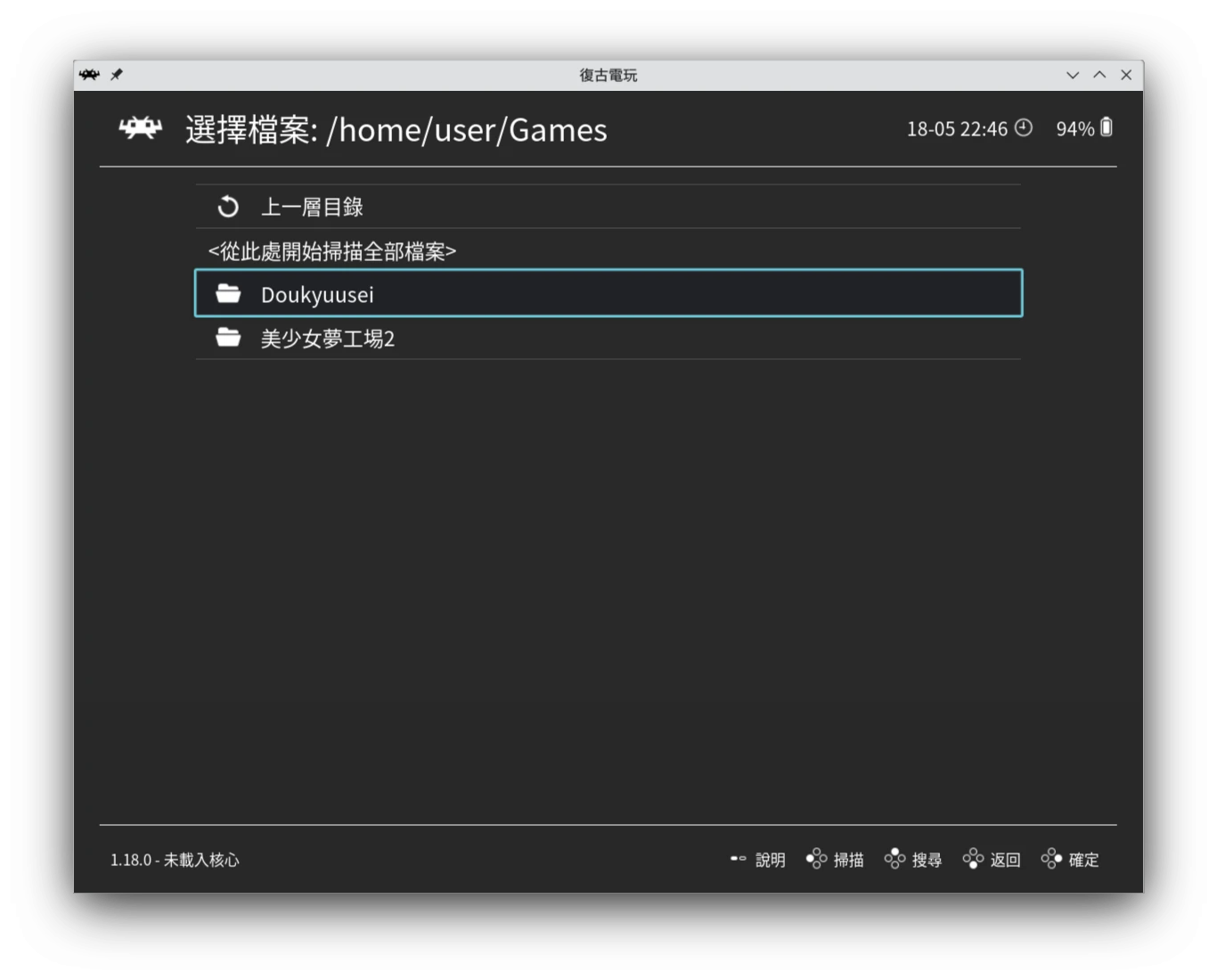This screenshot has height=980, width=1217.
Task: Select <從此處開始掃描全部檔案> entry
Action: [331, 251]
